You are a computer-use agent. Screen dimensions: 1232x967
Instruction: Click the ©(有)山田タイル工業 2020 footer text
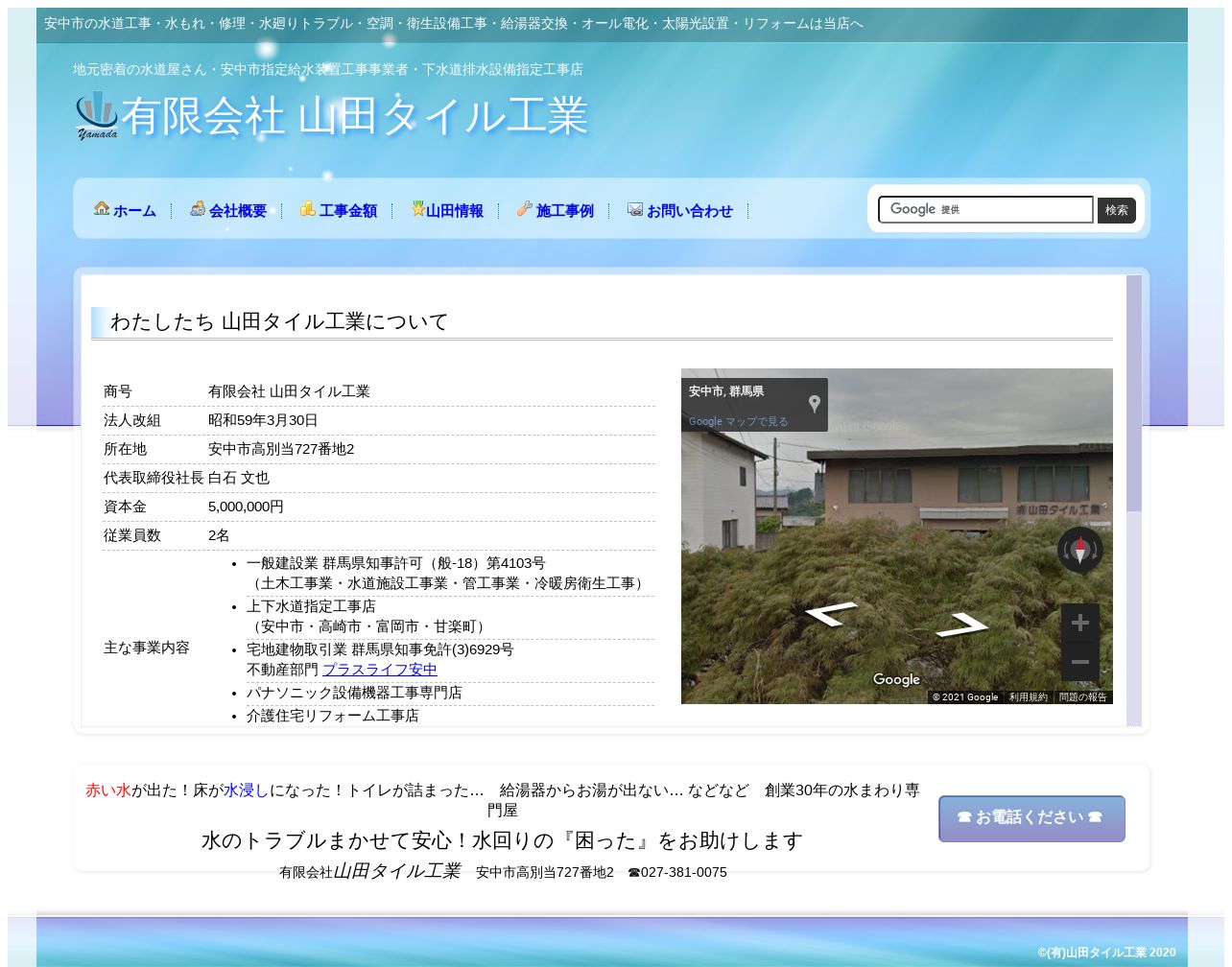1106,953
